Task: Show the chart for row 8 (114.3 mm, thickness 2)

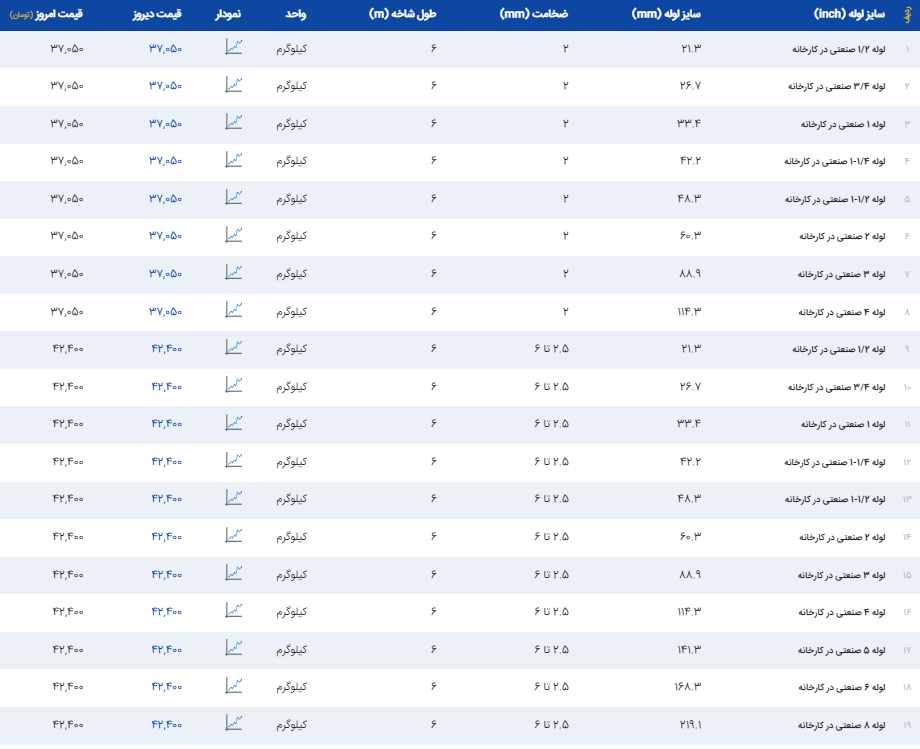Action: (234, 310)
